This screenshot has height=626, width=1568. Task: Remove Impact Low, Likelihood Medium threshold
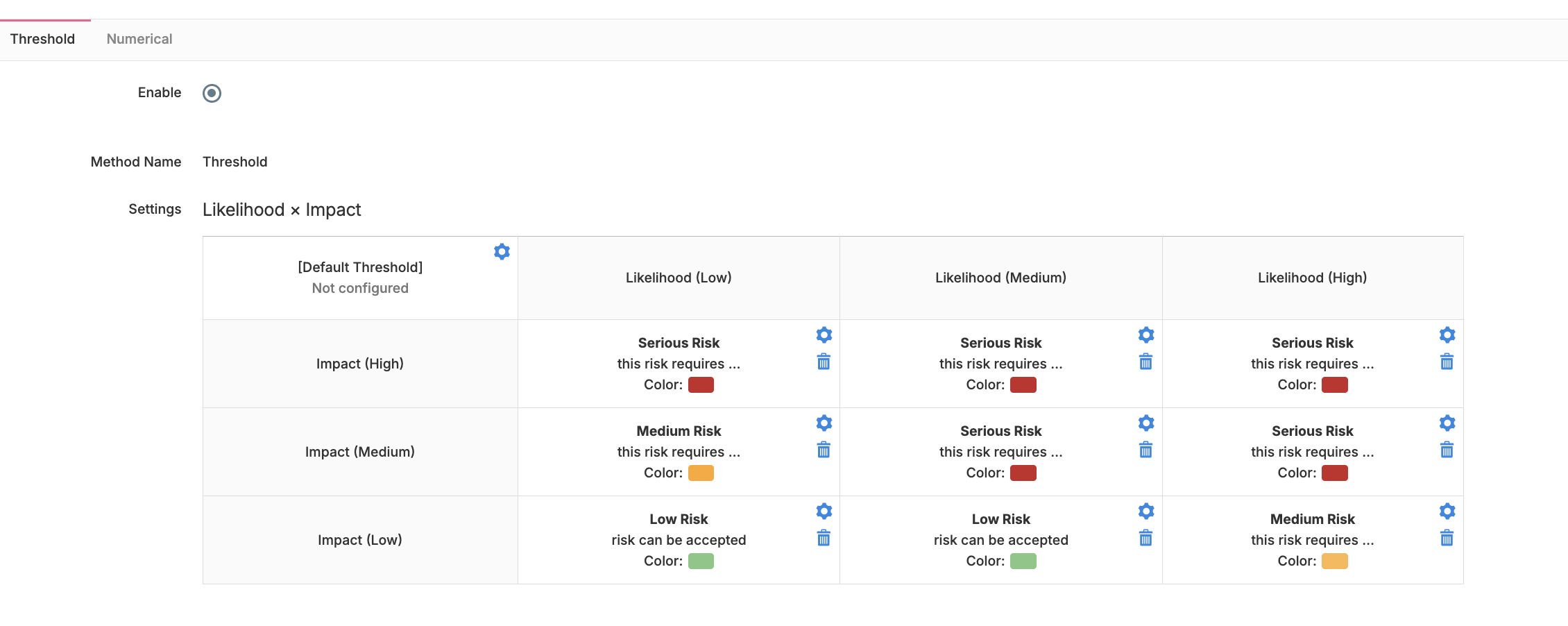tap(1145, 538)
